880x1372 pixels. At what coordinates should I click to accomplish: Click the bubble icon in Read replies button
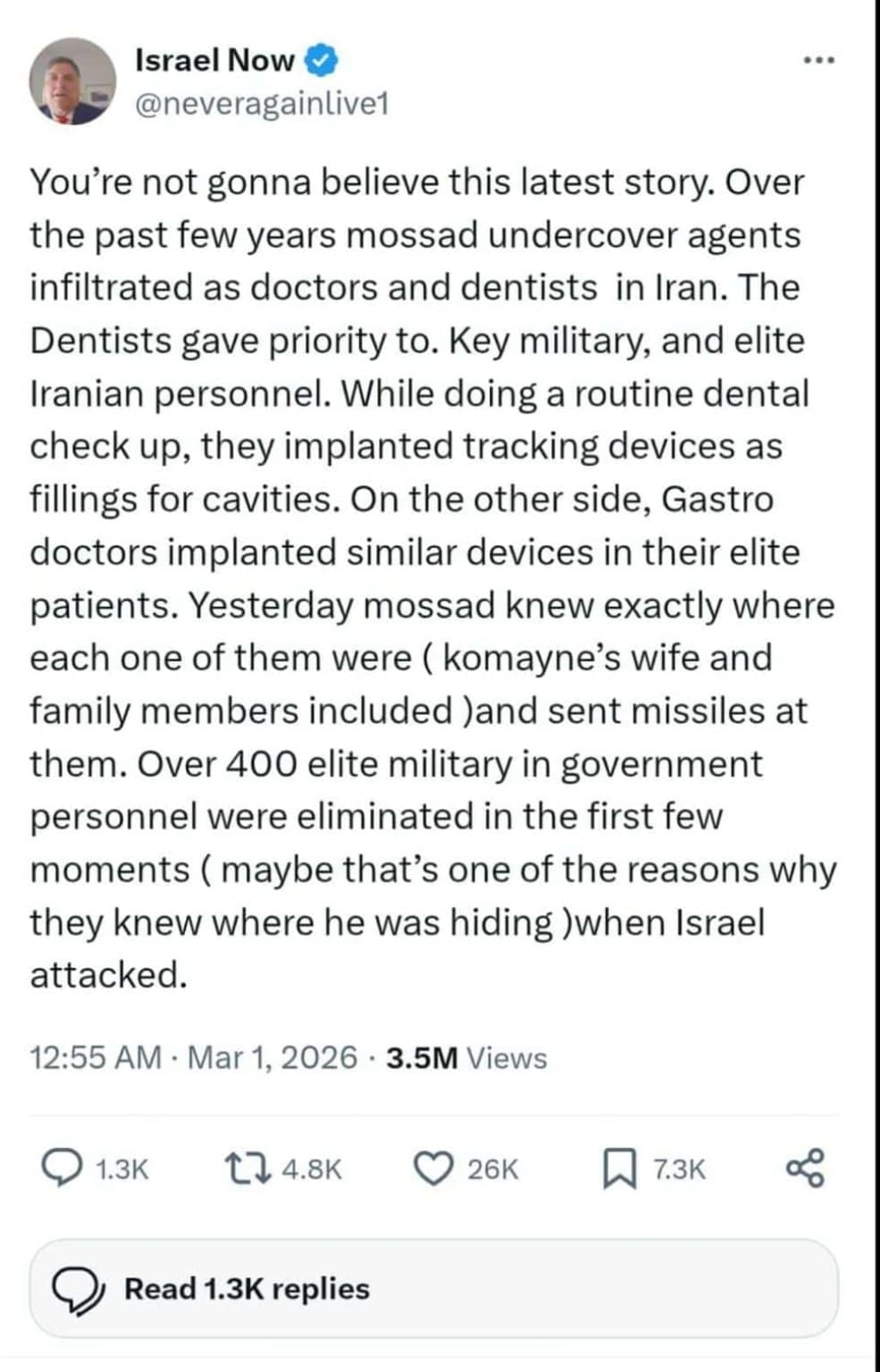(78, 1289)
